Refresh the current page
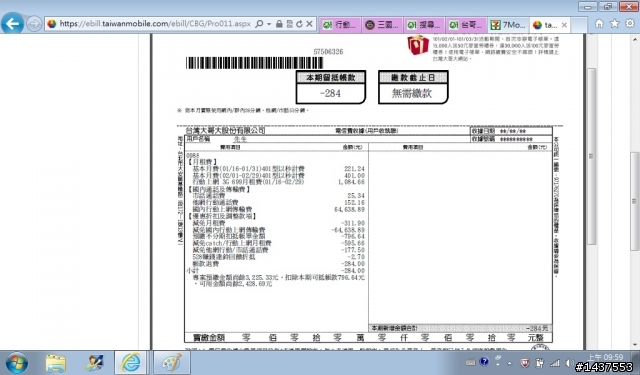The height and width of the screenshot is (375, 640). click(x=299, y=24)
